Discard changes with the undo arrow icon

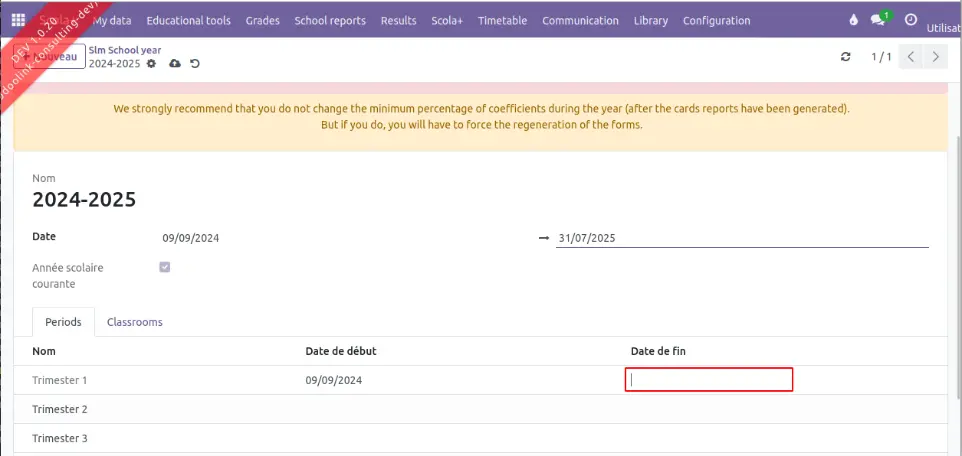(x=195, y=64)
